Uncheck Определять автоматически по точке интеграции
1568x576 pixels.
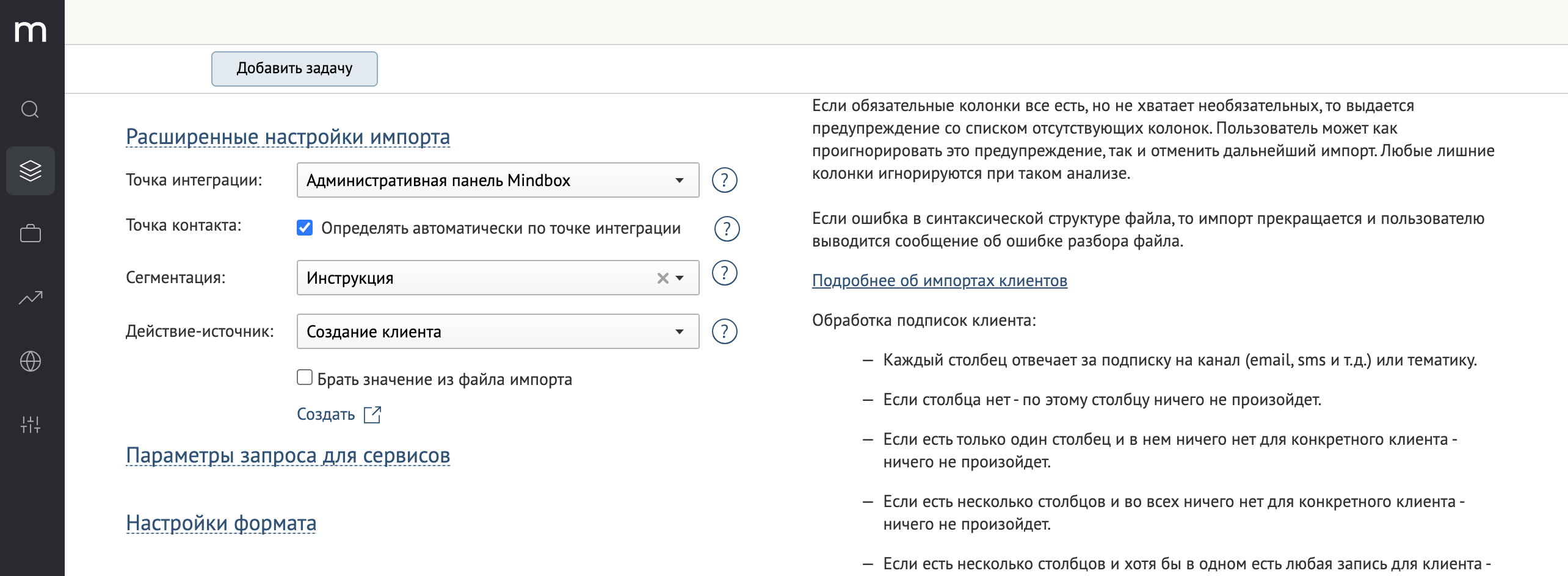click(305, 228)
